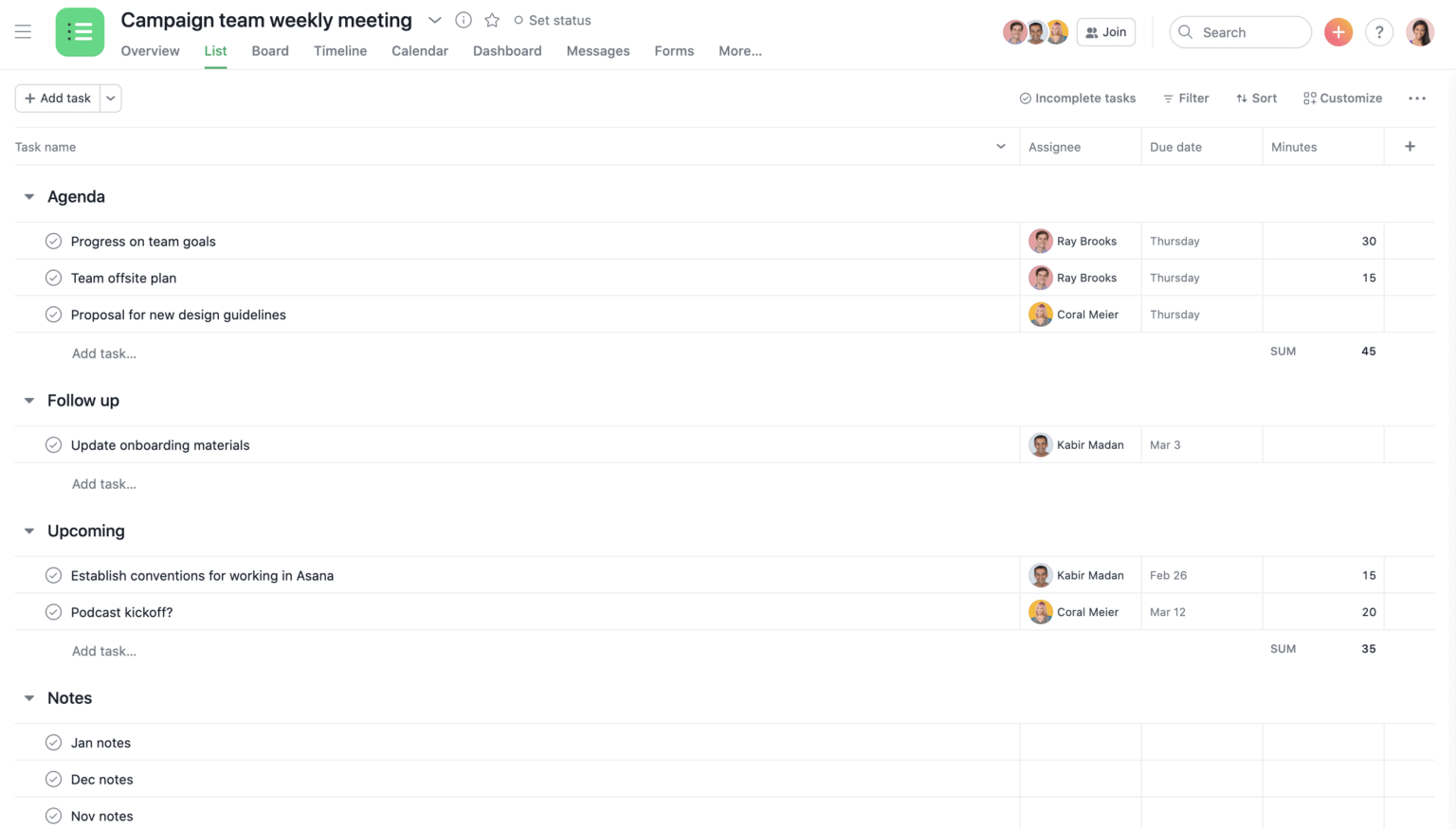This screenshot has height=829, width=1456.
Task: Star the project as favorite
Action: [492, 20]
